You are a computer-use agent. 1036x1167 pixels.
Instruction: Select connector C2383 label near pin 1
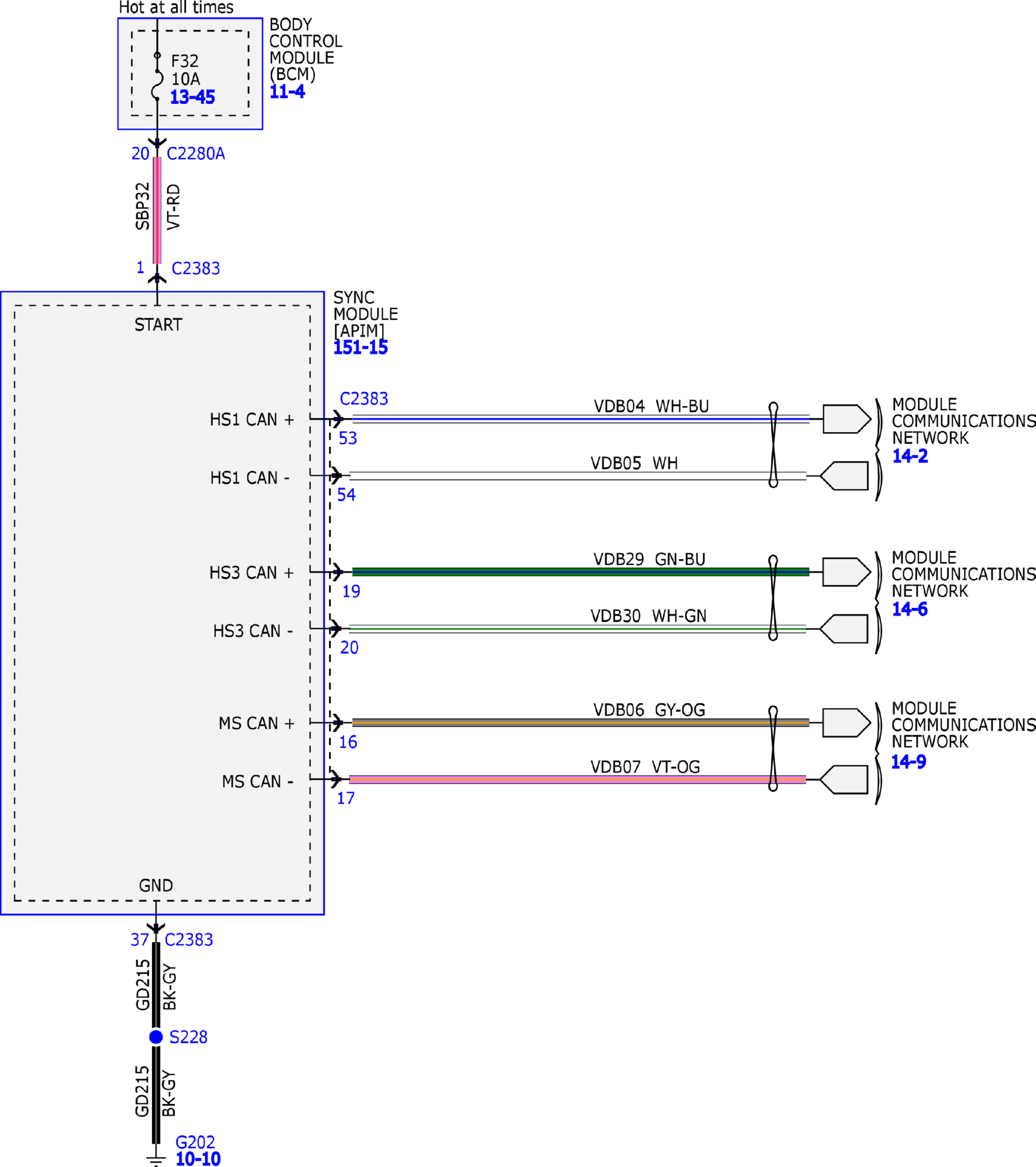click(x=196, y=269)
